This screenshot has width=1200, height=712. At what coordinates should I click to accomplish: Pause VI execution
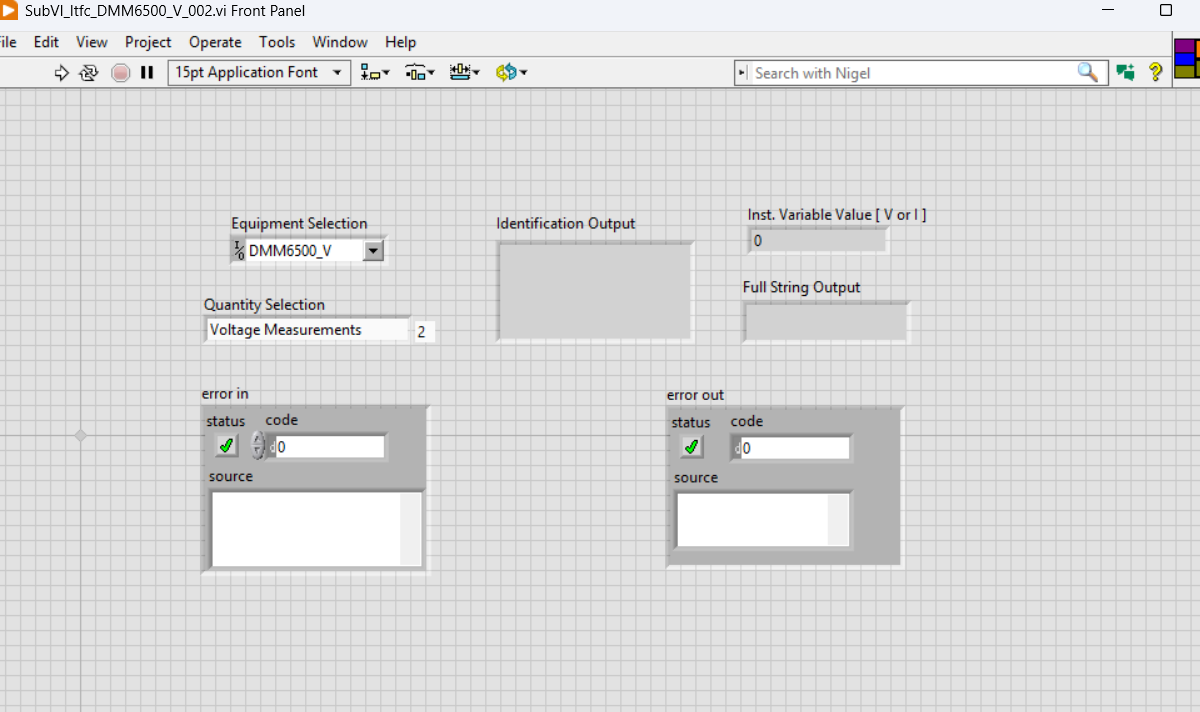pyautogui.click(x=147, y=72)
